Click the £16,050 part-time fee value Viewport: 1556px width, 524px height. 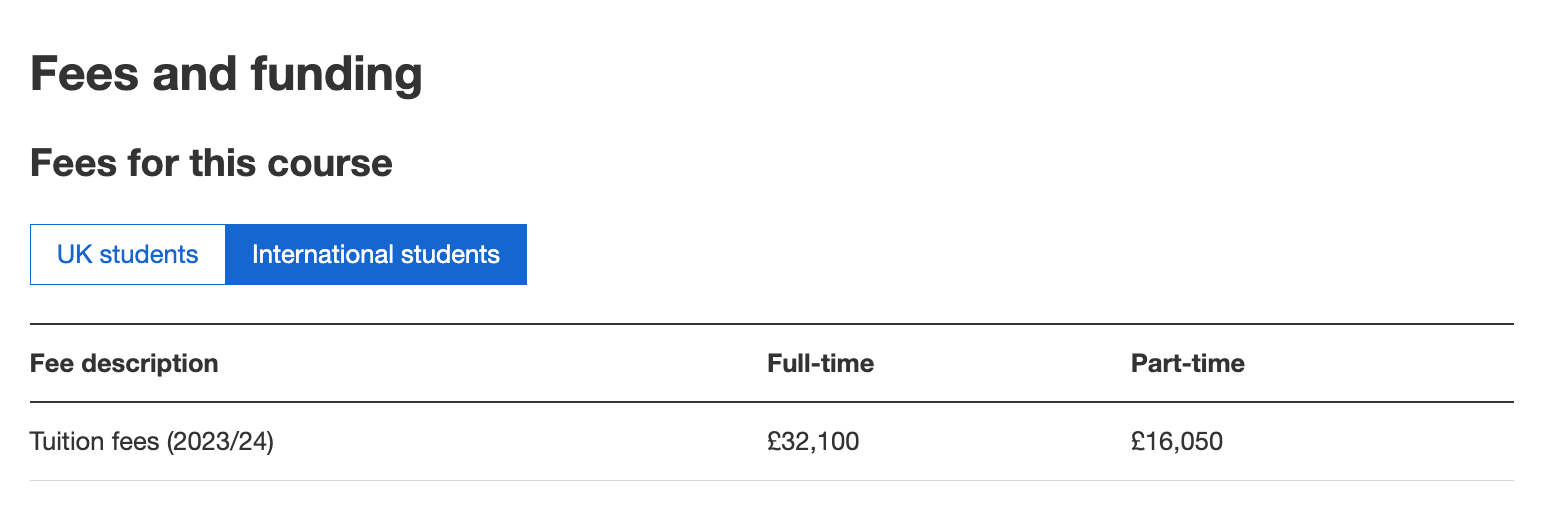[x=1176, y=441]
